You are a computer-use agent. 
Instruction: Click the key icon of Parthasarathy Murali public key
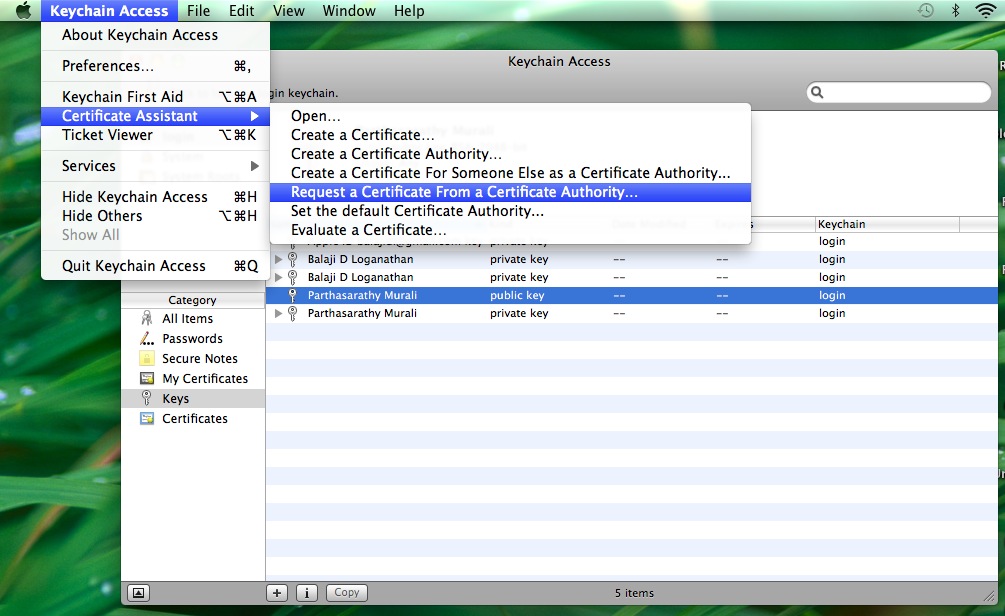tap(292, 296)
